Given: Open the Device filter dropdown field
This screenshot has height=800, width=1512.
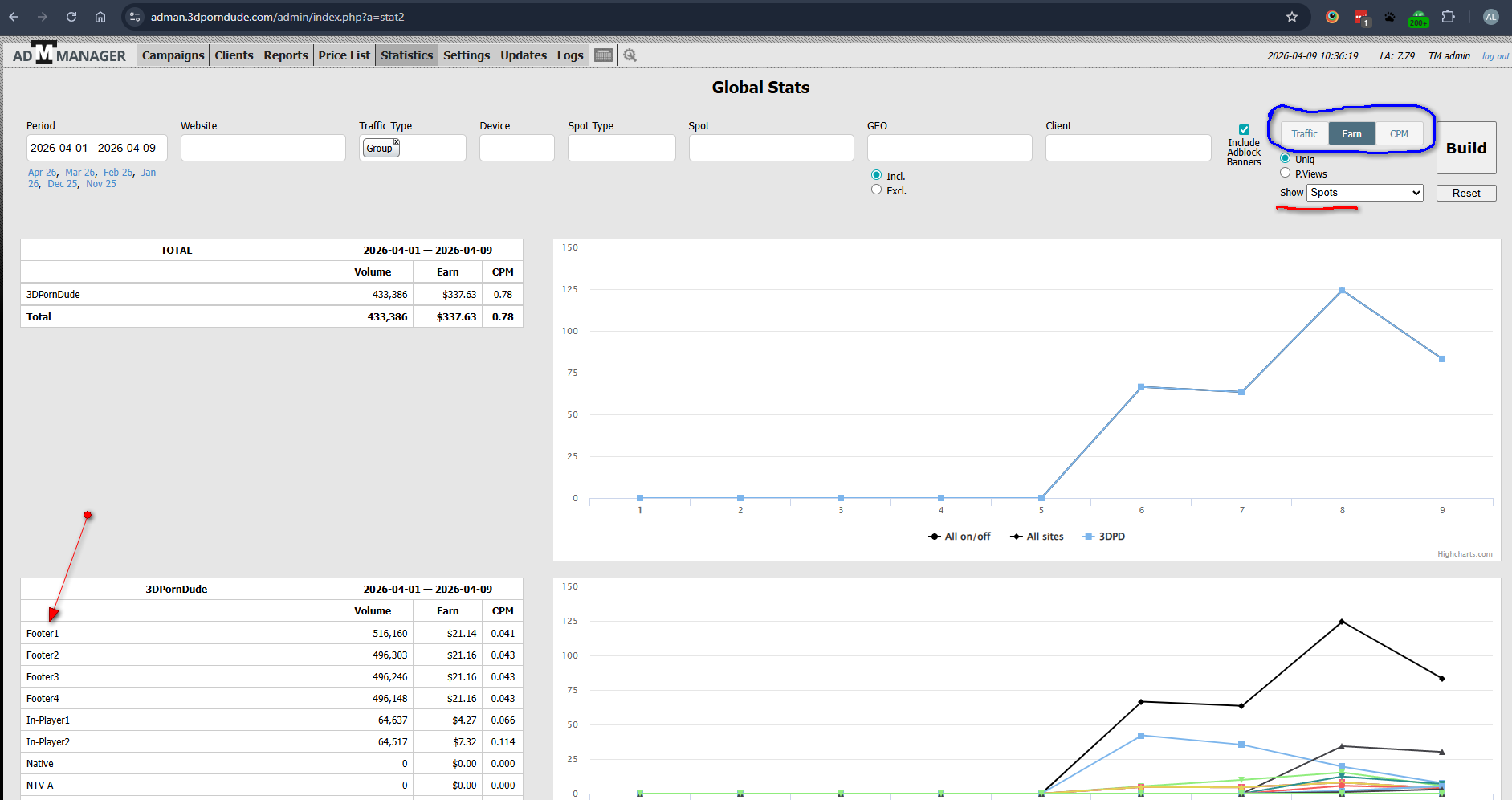Looking at the screenshot, I should click(516, 148).
